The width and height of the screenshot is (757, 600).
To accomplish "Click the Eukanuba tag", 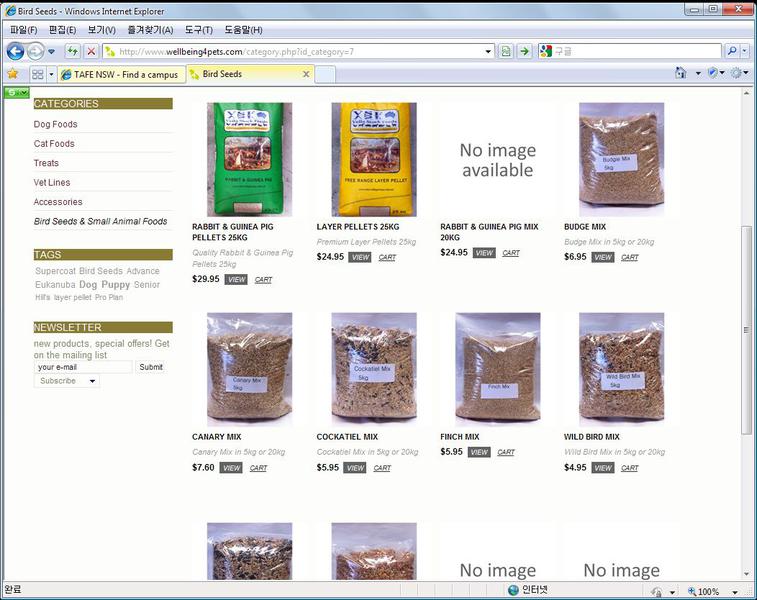I will click(x=55, y=285).
